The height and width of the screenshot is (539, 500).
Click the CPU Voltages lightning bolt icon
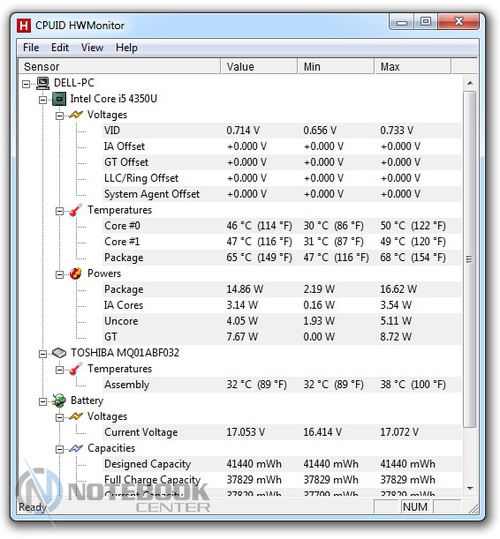pyautogui.click(x=76, y=115)
